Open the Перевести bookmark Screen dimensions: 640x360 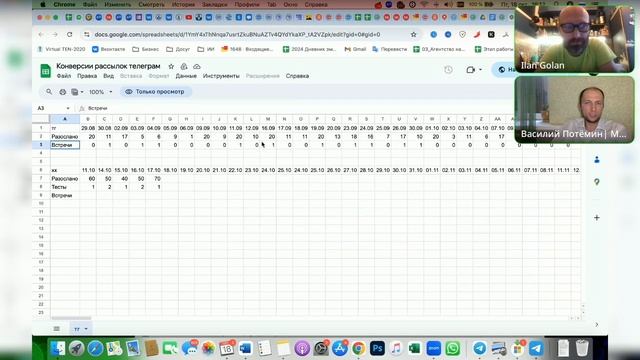[x=389, y=49]
